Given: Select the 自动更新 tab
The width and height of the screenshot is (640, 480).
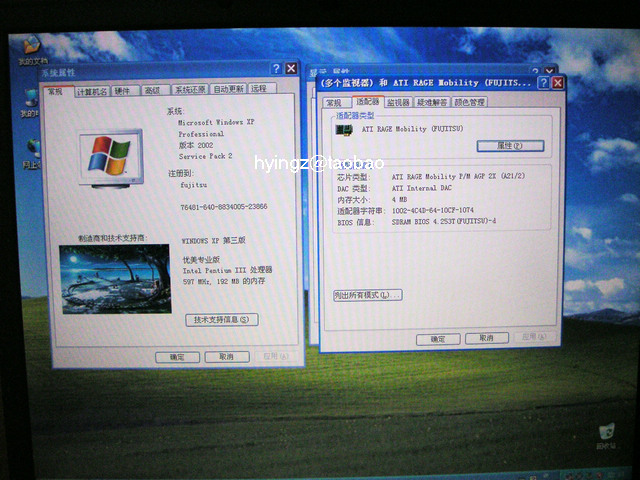Looking at the screenshot, I should [x=229, y=90].
